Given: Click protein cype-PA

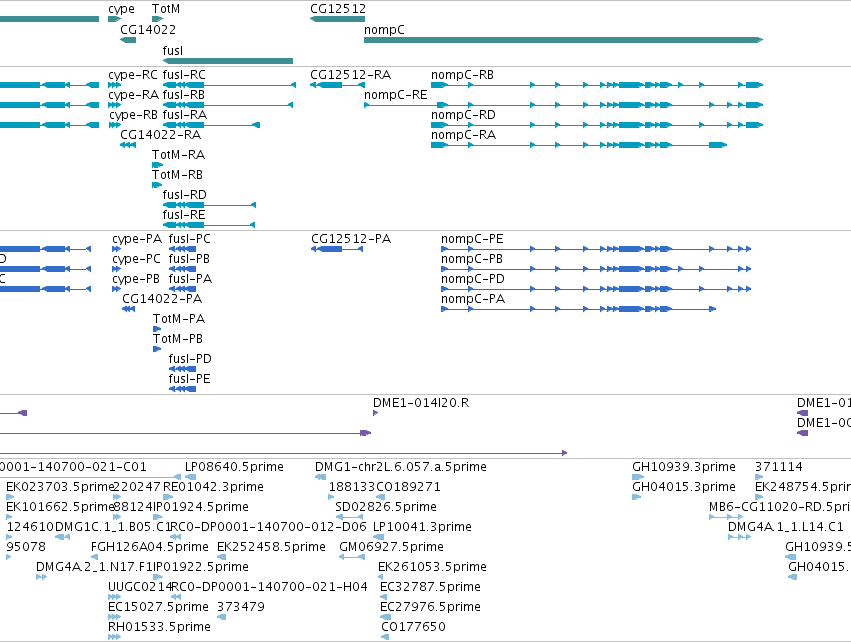Looking at the screenshot, I should (x=116, y=249).
